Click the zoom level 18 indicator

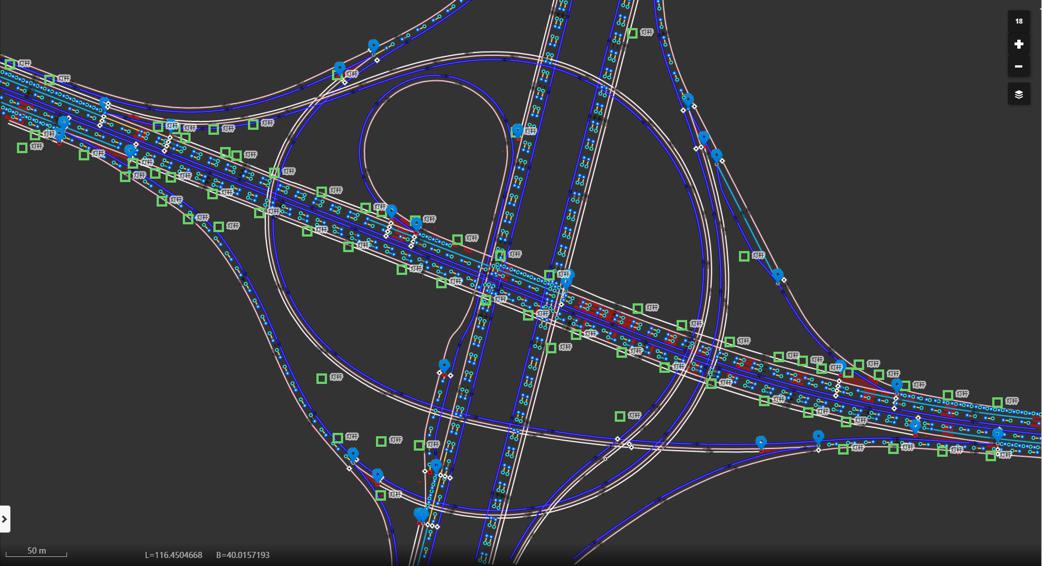[1018, 21]
